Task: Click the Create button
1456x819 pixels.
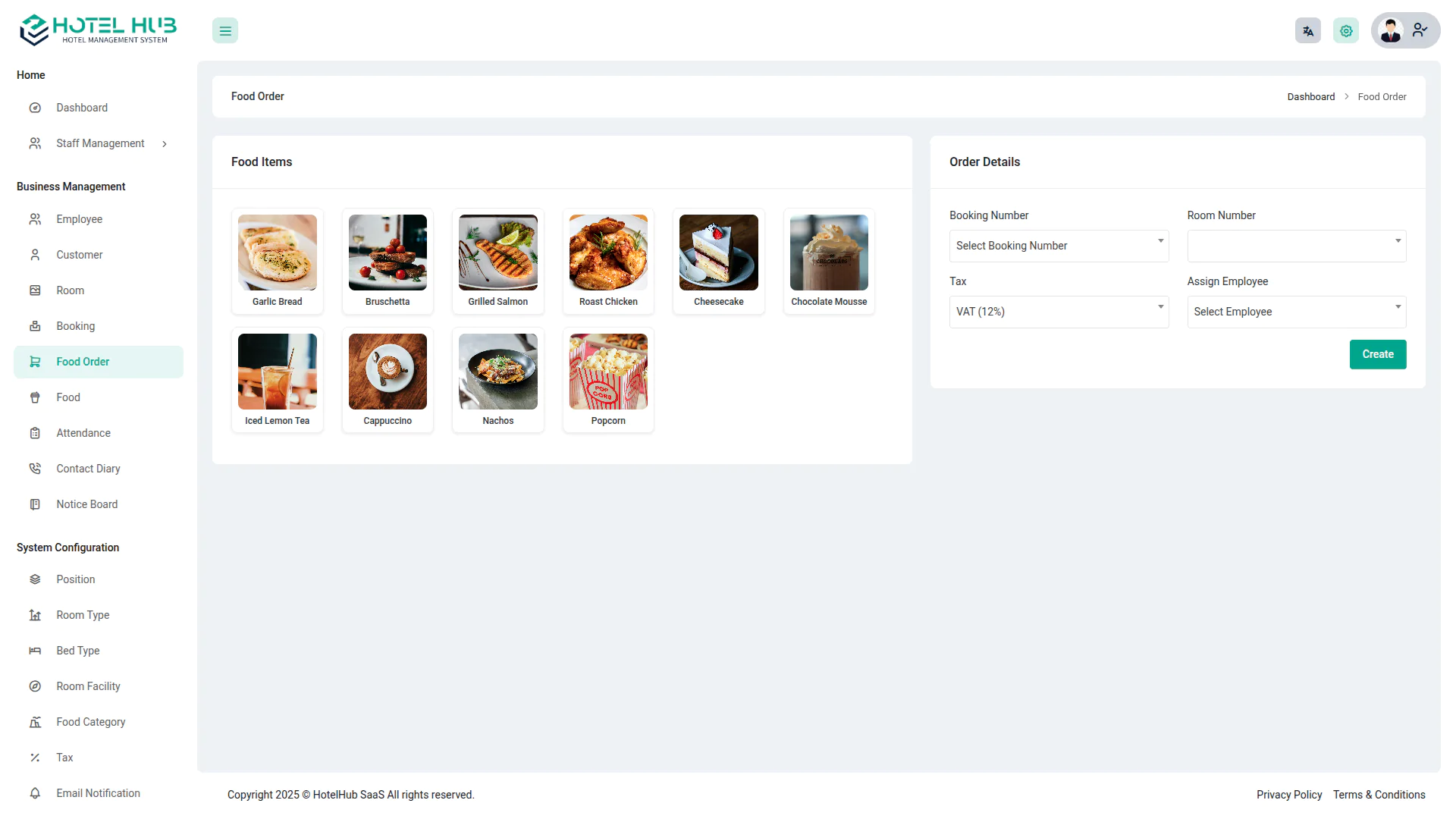Action: coord(1378,354)
